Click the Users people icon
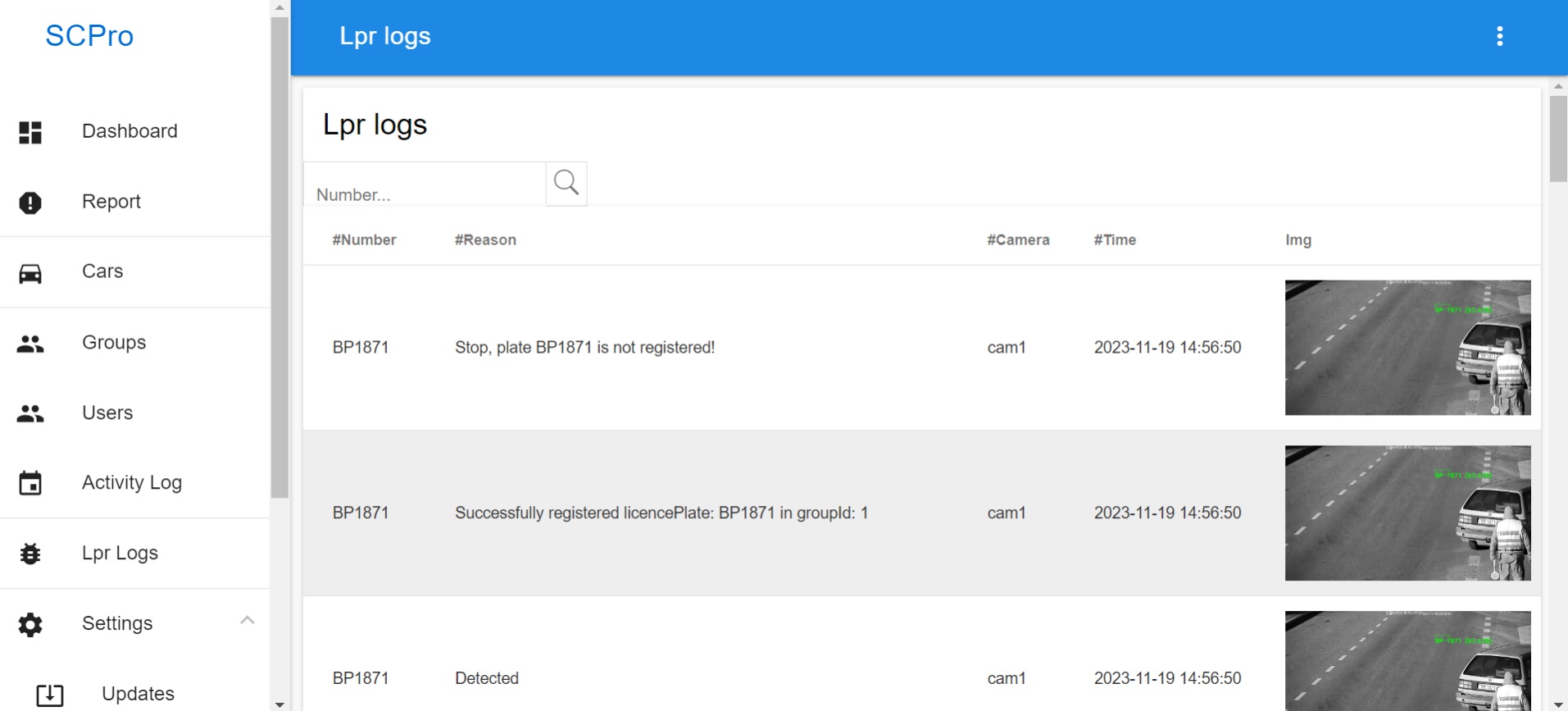Viewport: 1568px width, 711px height. click(30, 413)
